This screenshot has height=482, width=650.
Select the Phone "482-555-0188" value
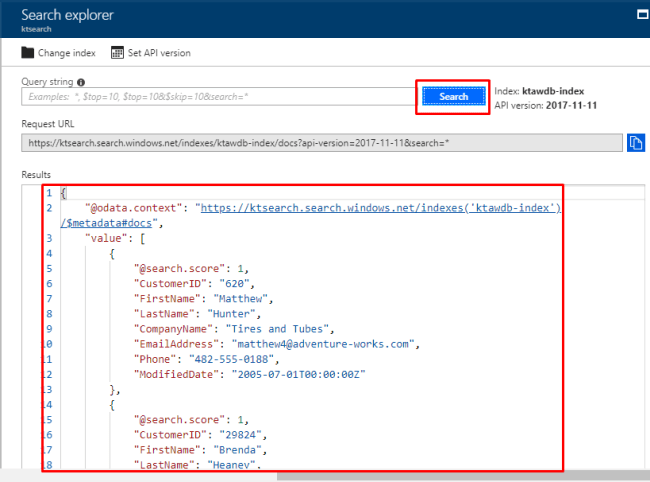[231, 359]
